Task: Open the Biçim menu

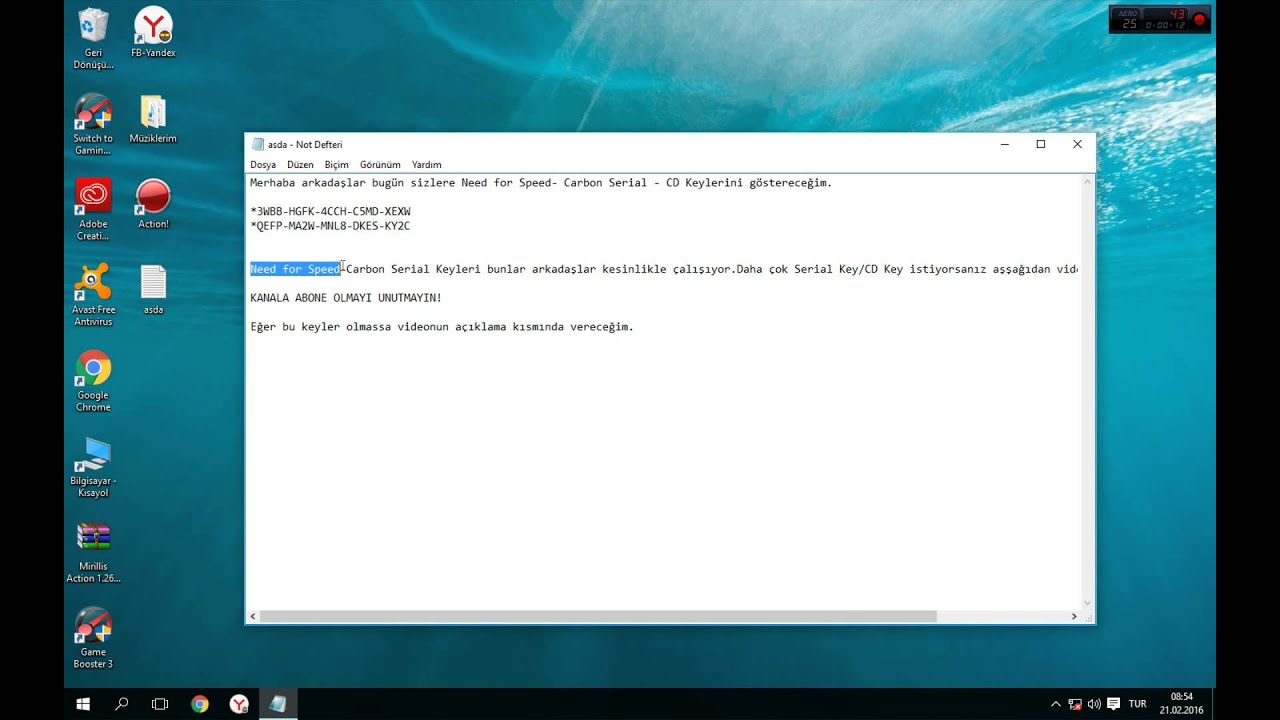Action: point(337,165)
